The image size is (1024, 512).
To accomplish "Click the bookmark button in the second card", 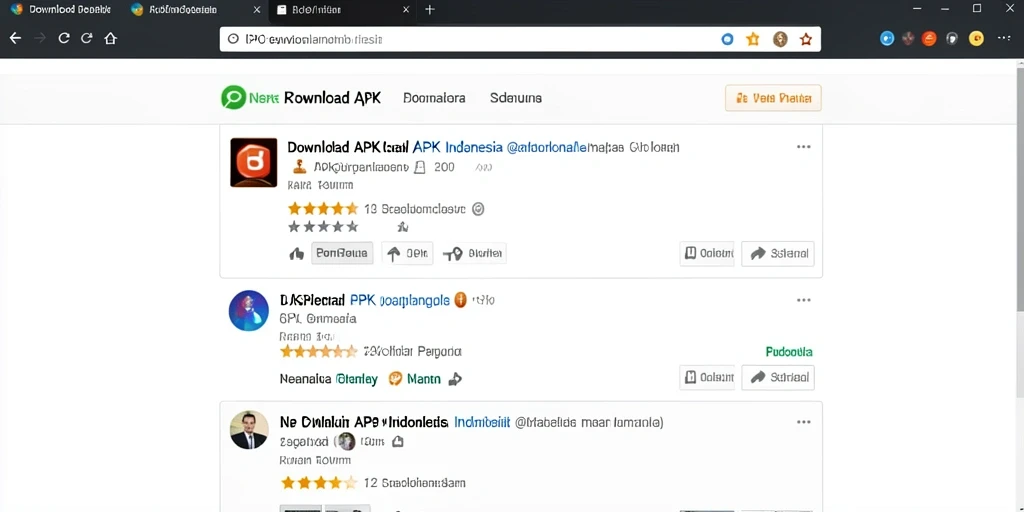I will 707,377.
